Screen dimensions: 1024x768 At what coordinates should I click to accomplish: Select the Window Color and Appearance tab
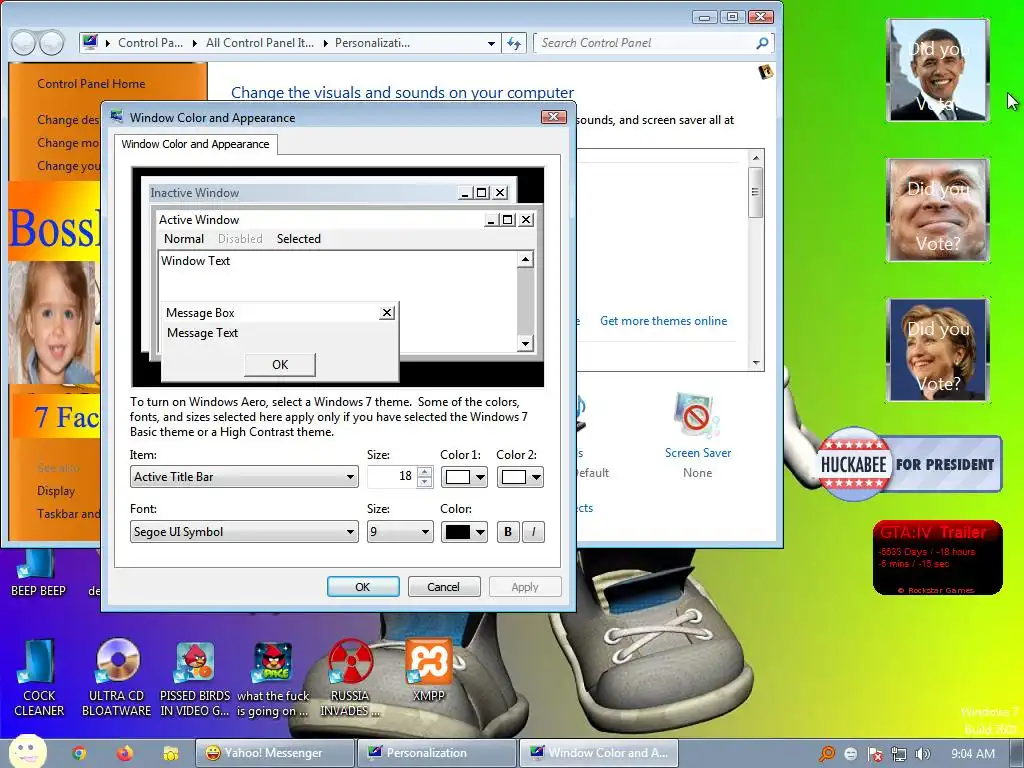point(195,144)
